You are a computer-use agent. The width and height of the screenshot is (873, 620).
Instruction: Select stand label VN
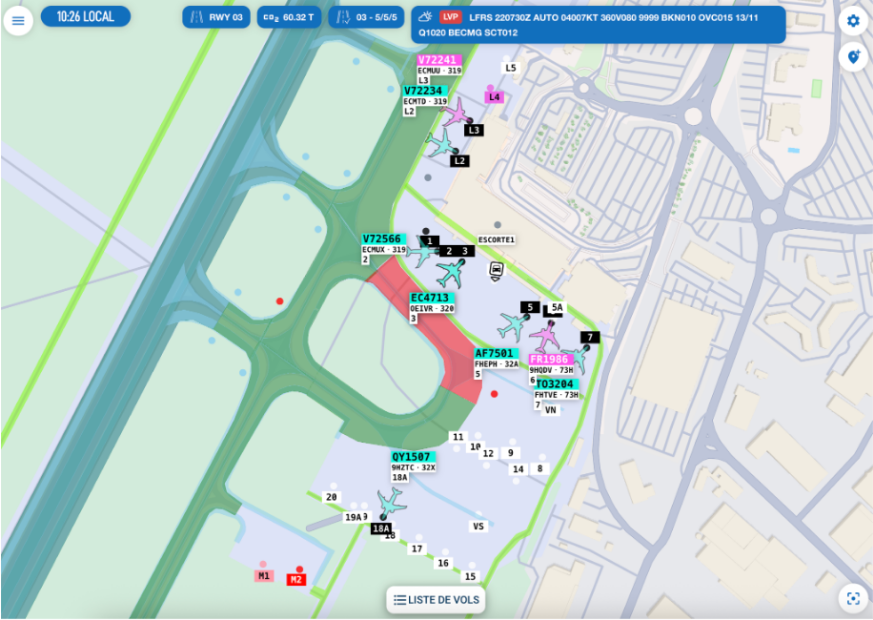pyautogui.click(x=550, y=410)
